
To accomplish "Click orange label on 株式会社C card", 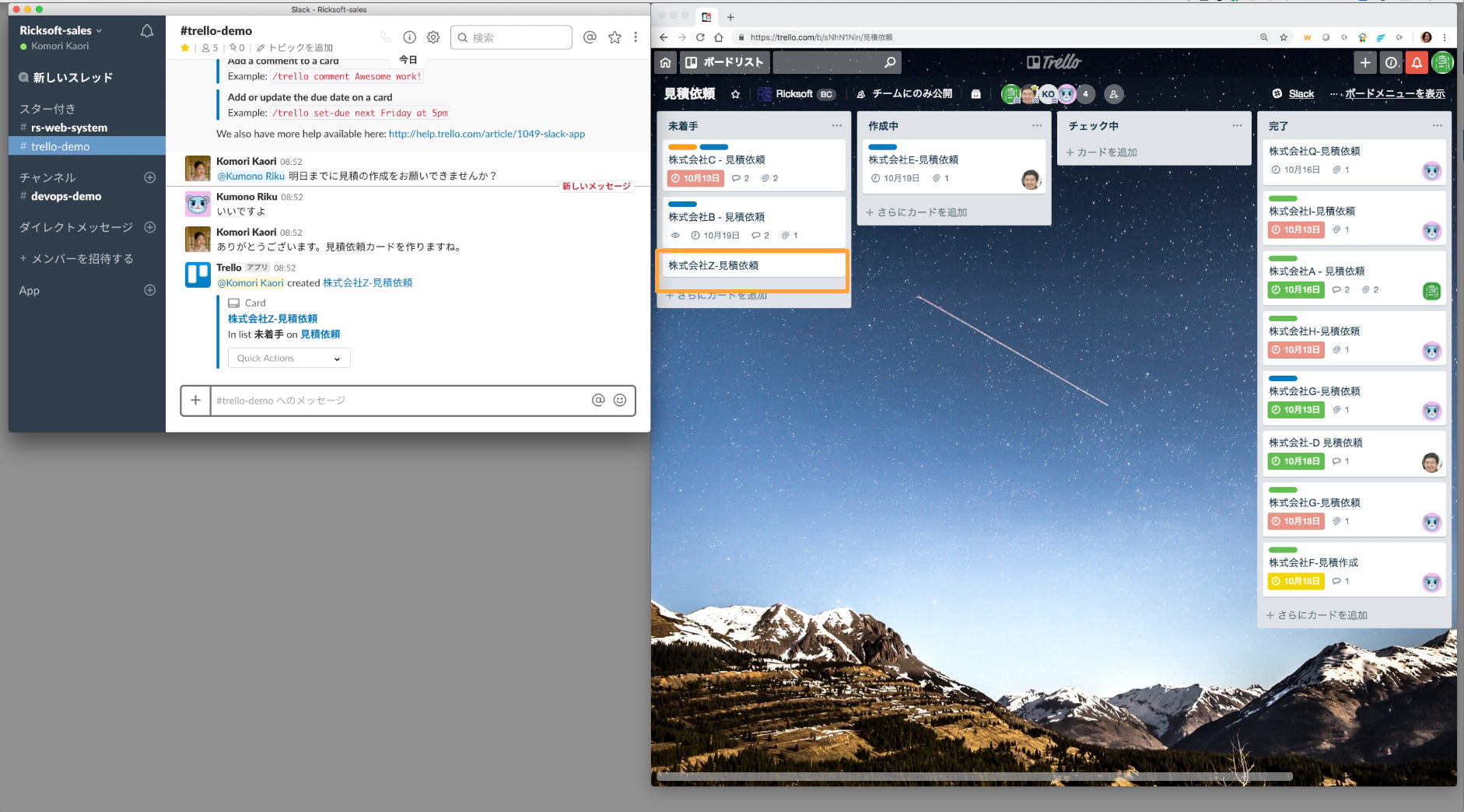I will pyautogui.click(x=682, y=147).
